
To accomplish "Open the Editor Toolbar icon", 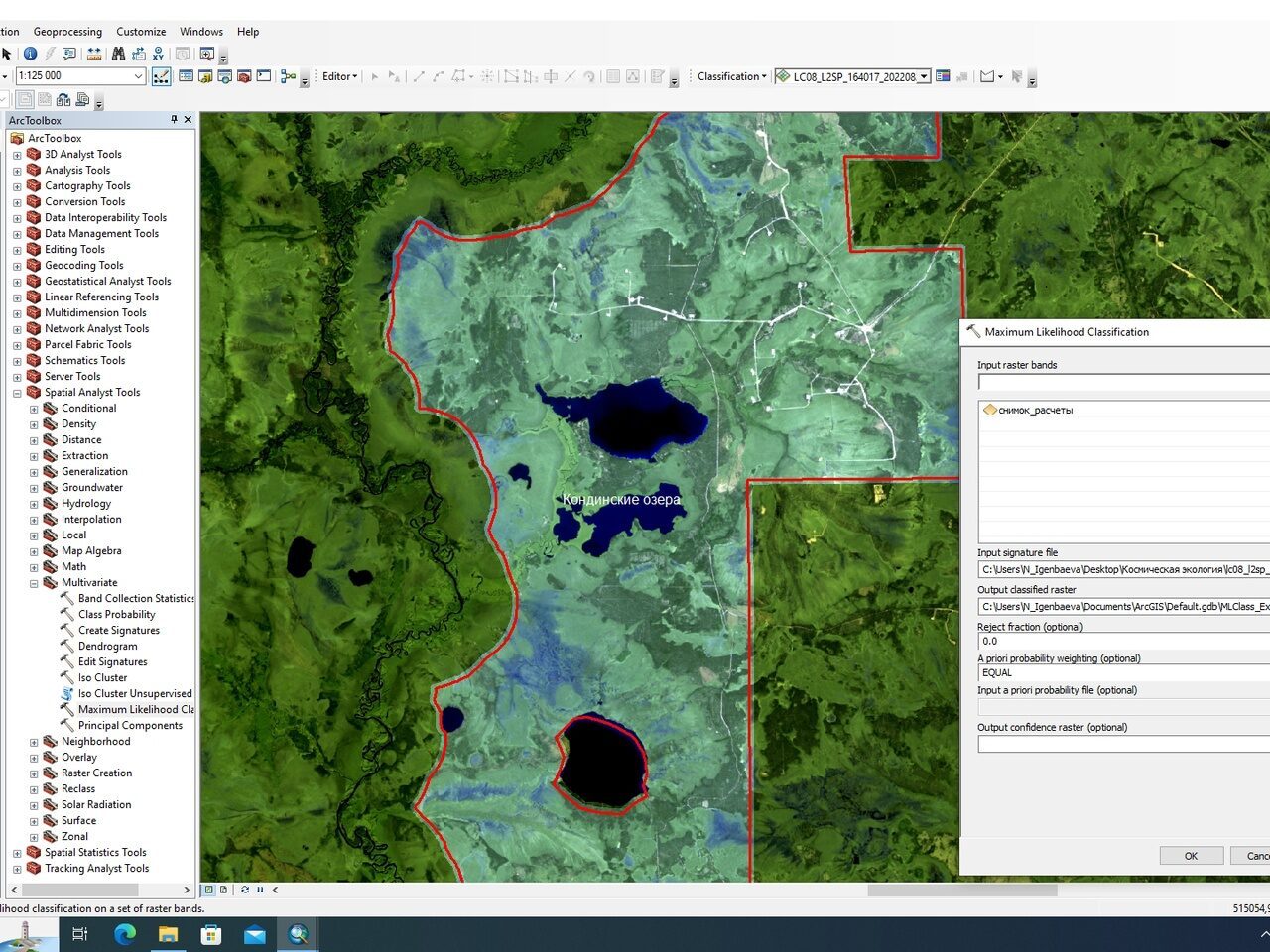I will (x=162, y=76).
